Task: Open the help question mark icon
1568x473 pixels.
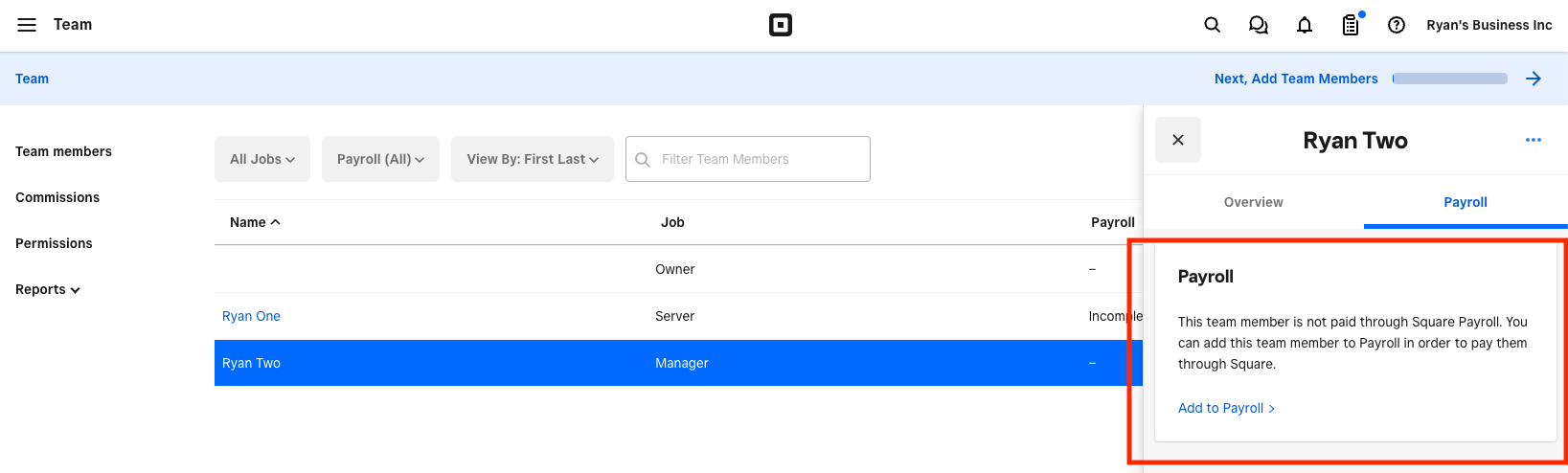Action: pos(1396,25)
